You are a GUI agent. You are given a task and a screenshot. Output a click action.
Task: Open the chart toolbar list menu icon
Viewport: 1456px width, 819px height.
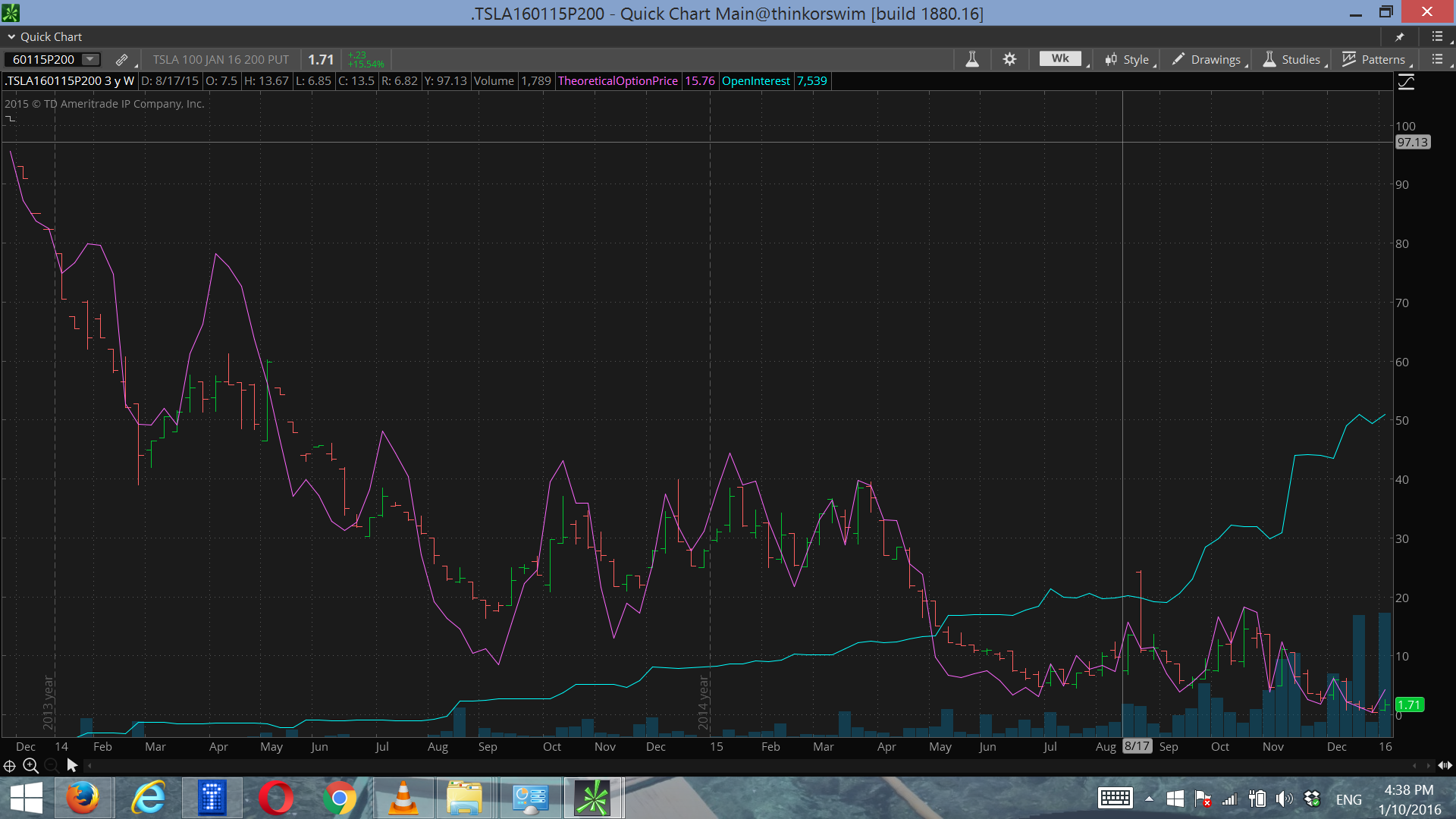(1437, 59)
